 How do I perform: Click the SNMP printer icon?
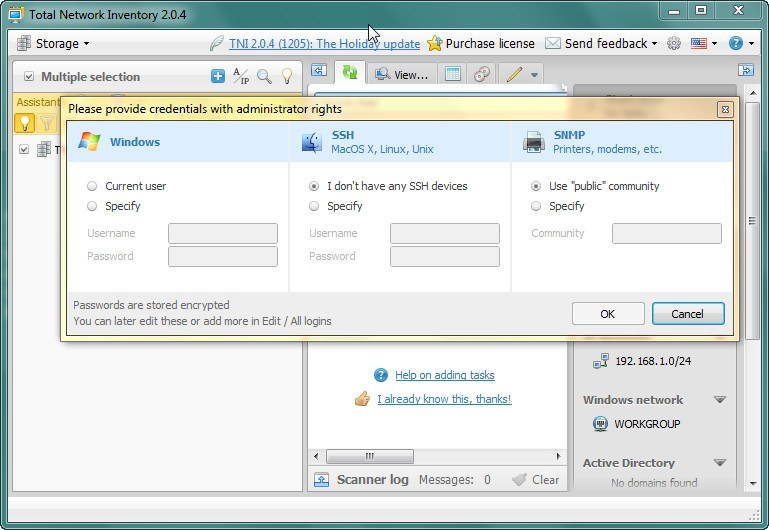[x=534, y=142]
